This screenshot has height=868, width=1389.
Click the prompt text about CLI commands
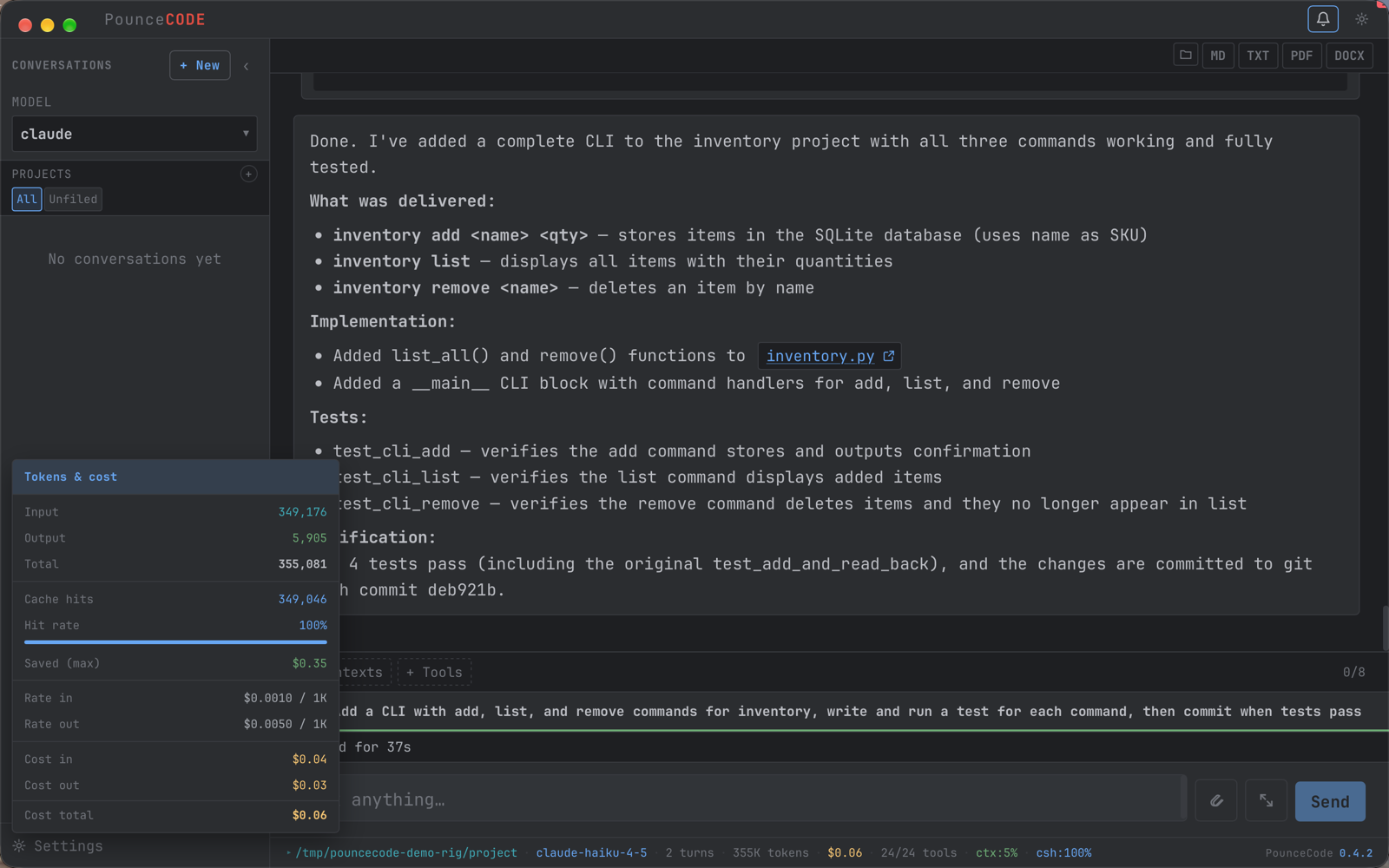click(x=851, y=712)
